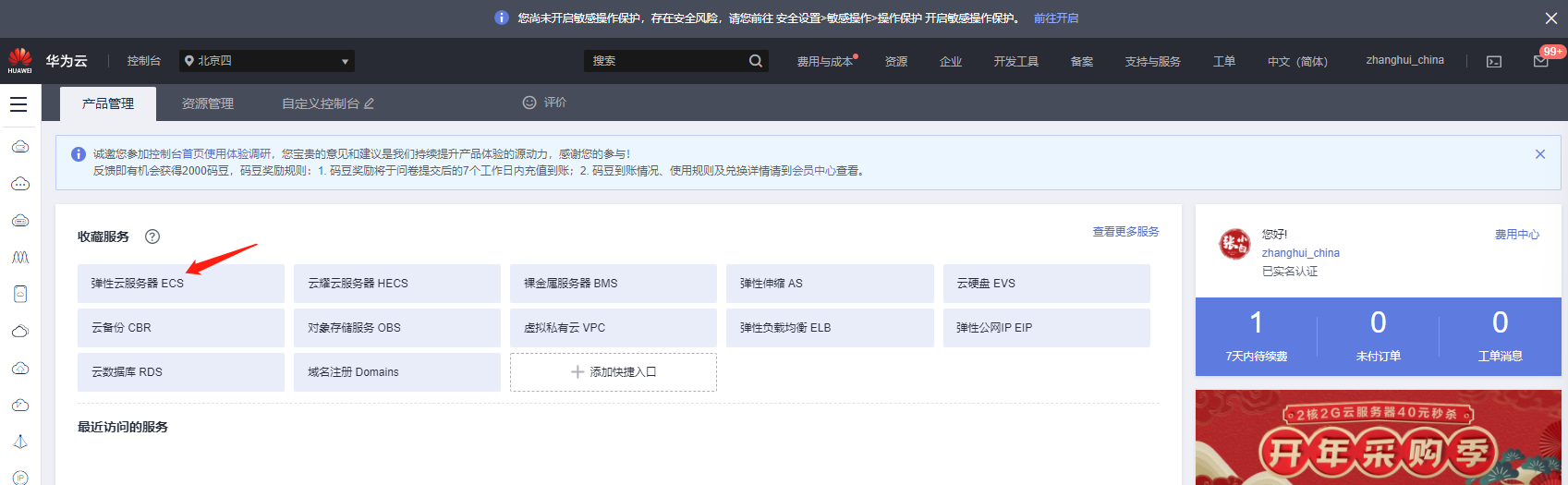Click the 添加快捷入口 button

coord(614,372)
